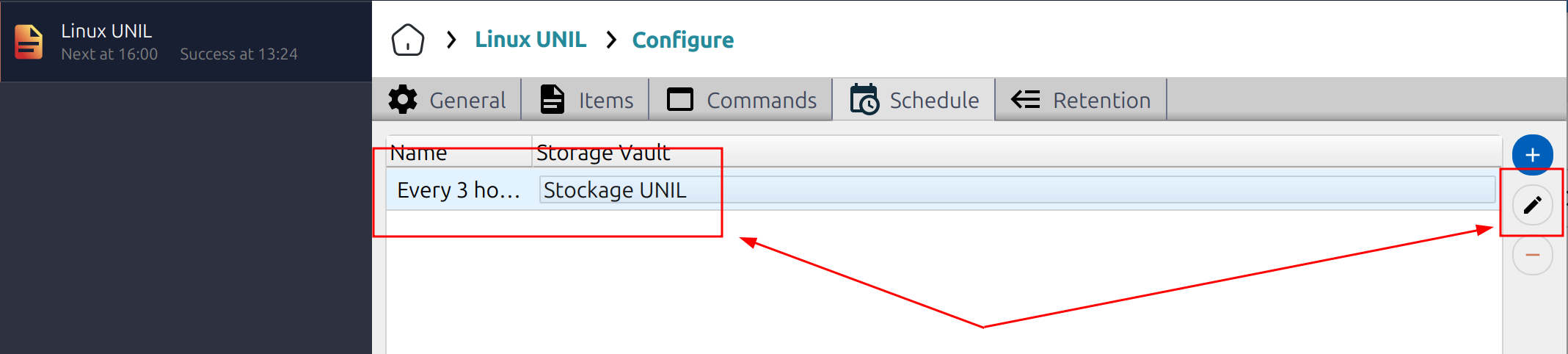The width and height of the screenshot is (1568, 354).
Task: Click the first breadcrumb chevron separator
Action: (451, 40)
